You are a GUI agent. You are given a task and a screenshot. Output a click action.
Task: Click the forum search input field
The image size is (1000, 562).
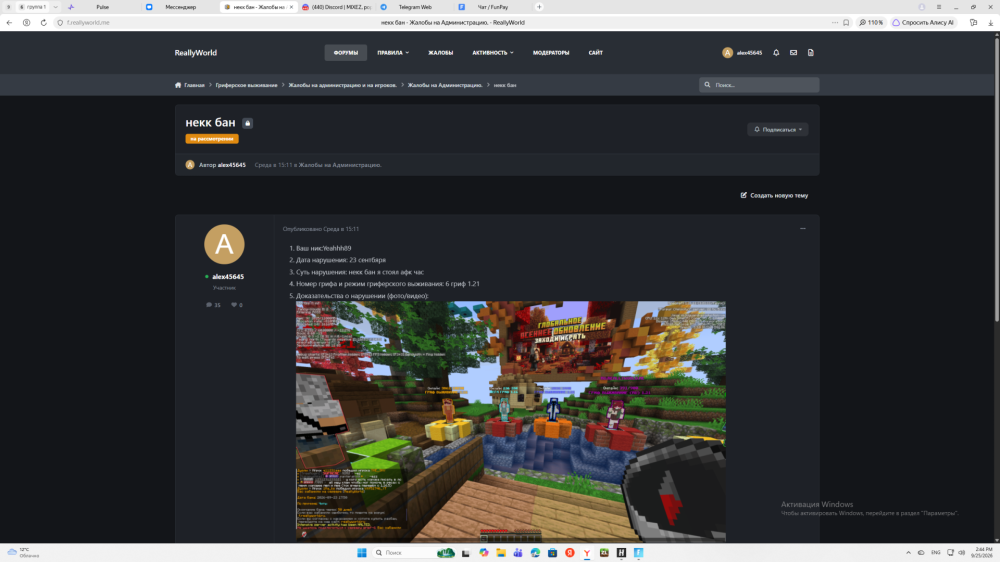pyautogui.click(x=759, y=85)
